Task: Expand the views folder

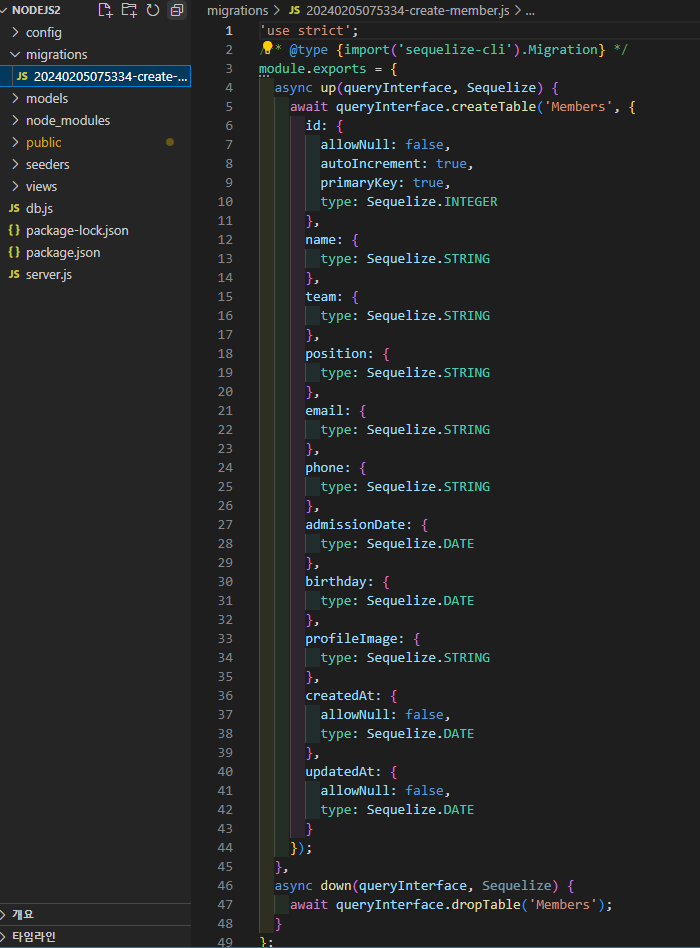Action: pyautogui.click(x=15, y=186)
